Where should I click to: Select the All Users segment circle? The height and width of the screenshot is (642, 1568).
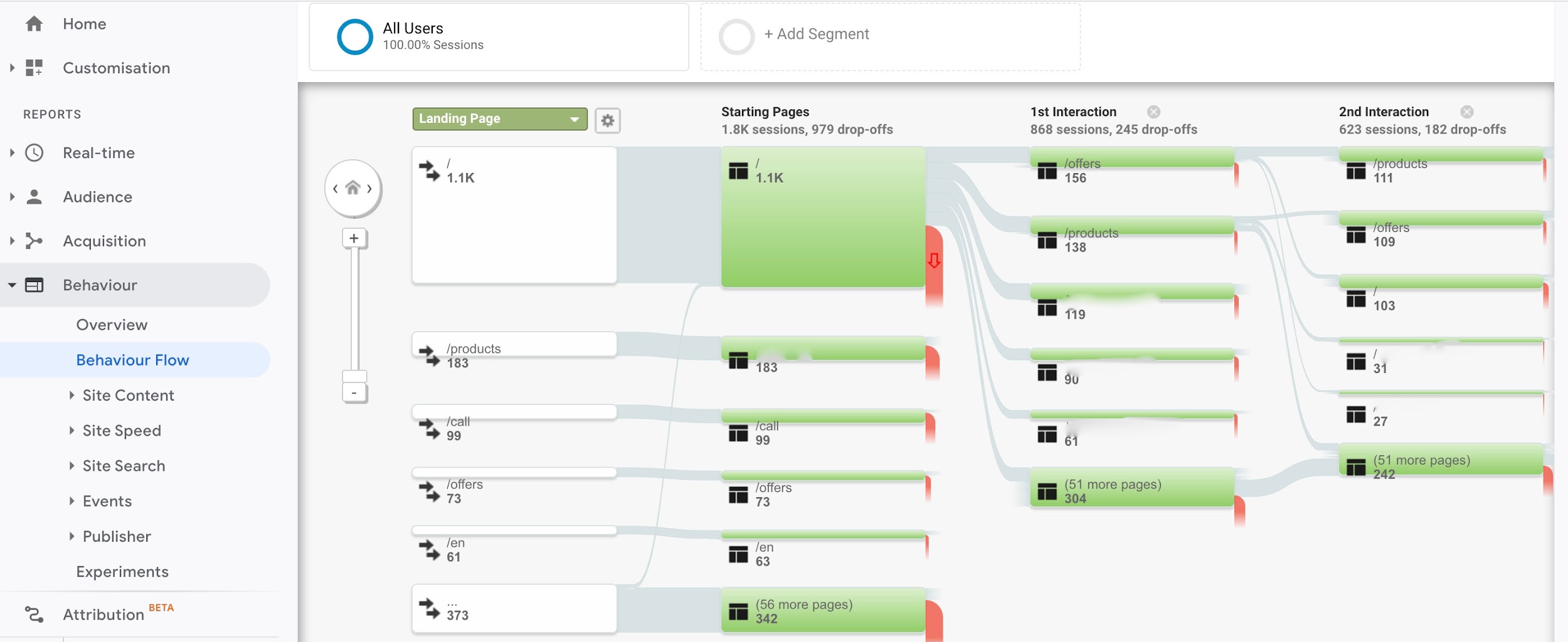[x=355, y=36]
